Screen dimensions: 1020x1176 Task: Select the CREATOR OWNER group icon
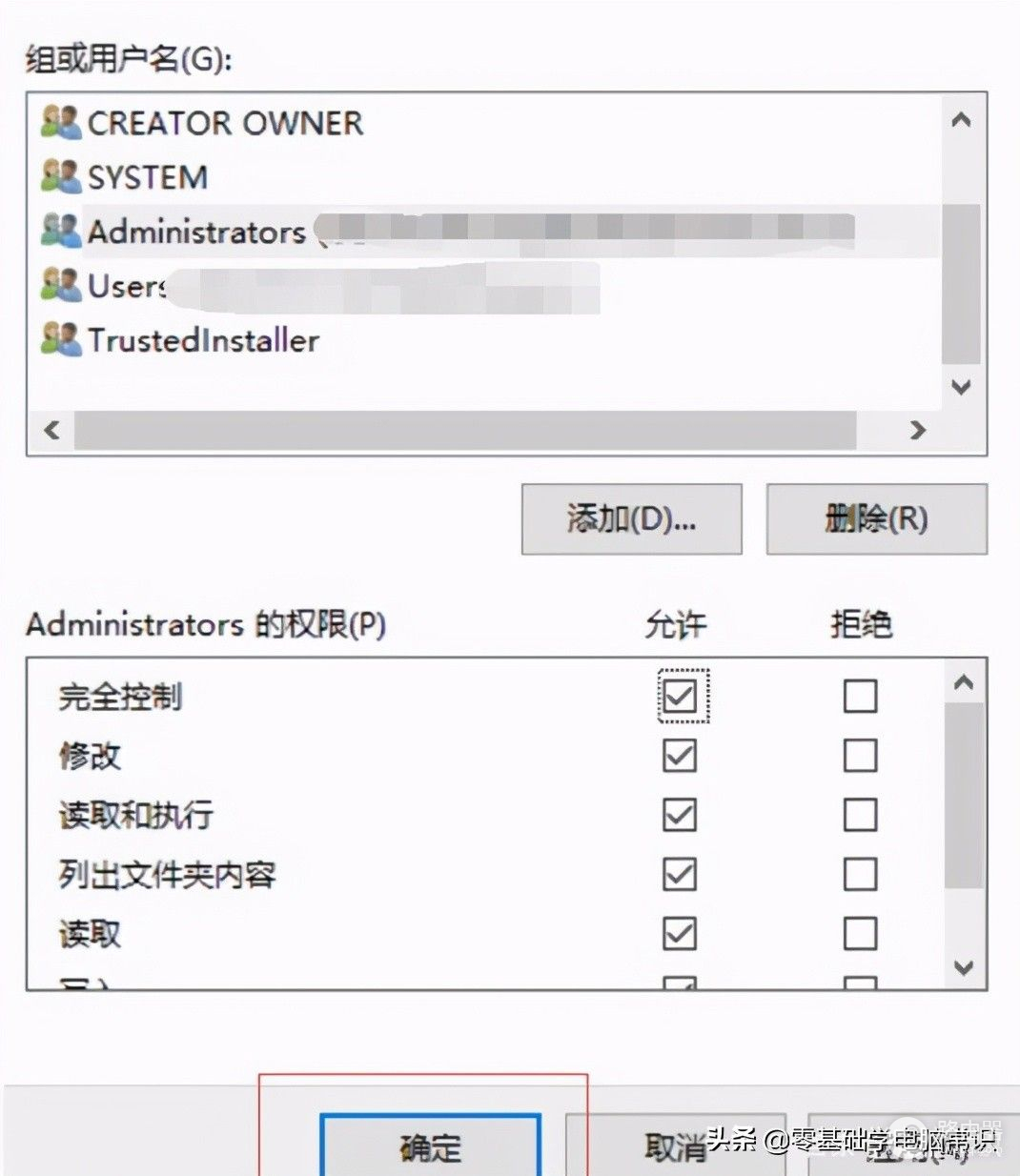61,122
